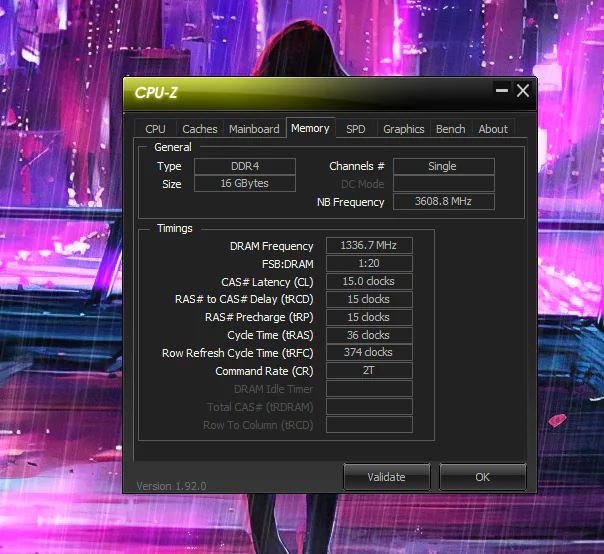Click the 374 clocks tRFC value
Screen dimensions: 604x554
click(x=369, y=353)
